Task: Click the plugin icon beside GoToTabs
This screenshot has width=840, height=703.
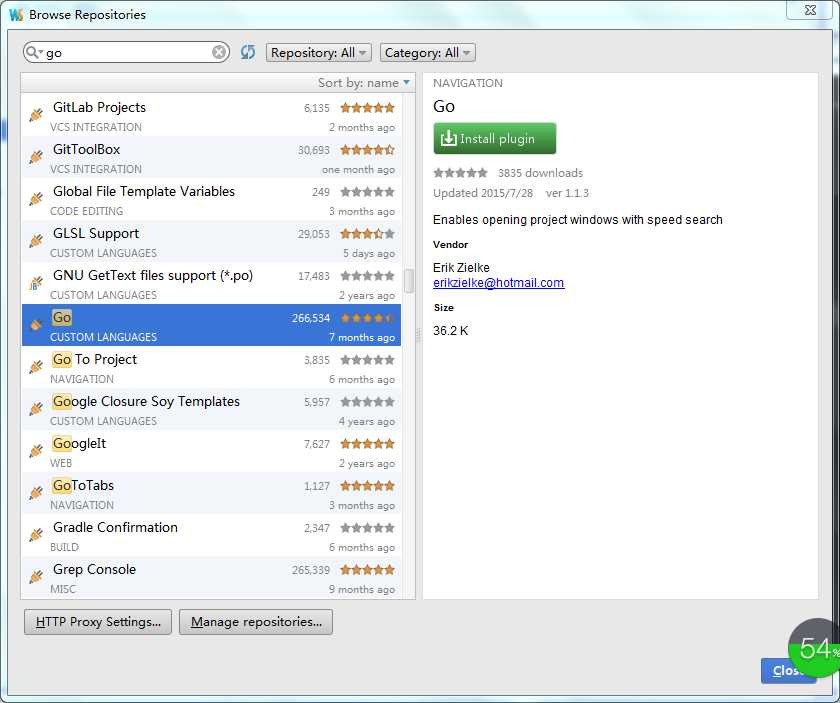Action: (36, 492)
